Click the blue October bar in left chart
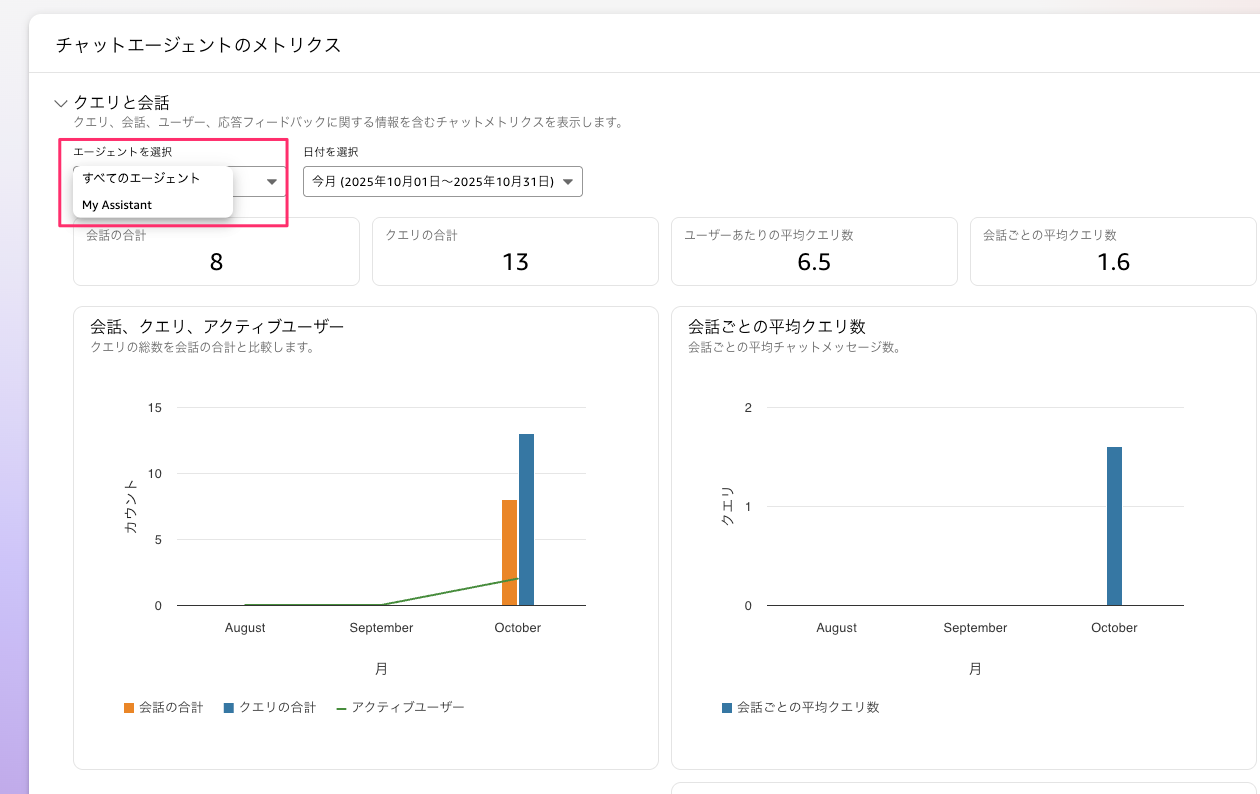Viewport: 1260px width, 794px height. [526, 520]
